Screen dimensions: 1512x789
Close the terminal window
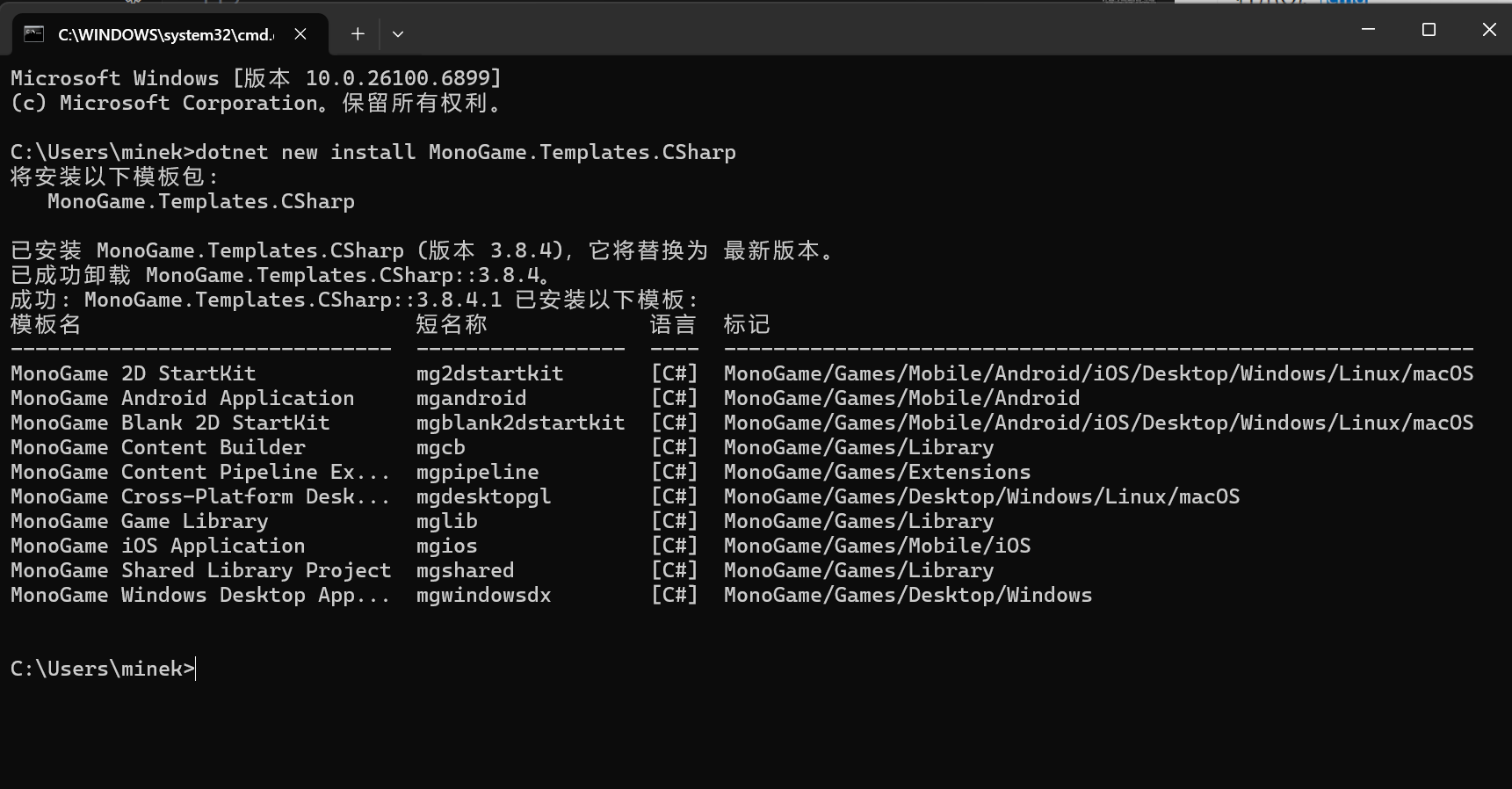1489,29
